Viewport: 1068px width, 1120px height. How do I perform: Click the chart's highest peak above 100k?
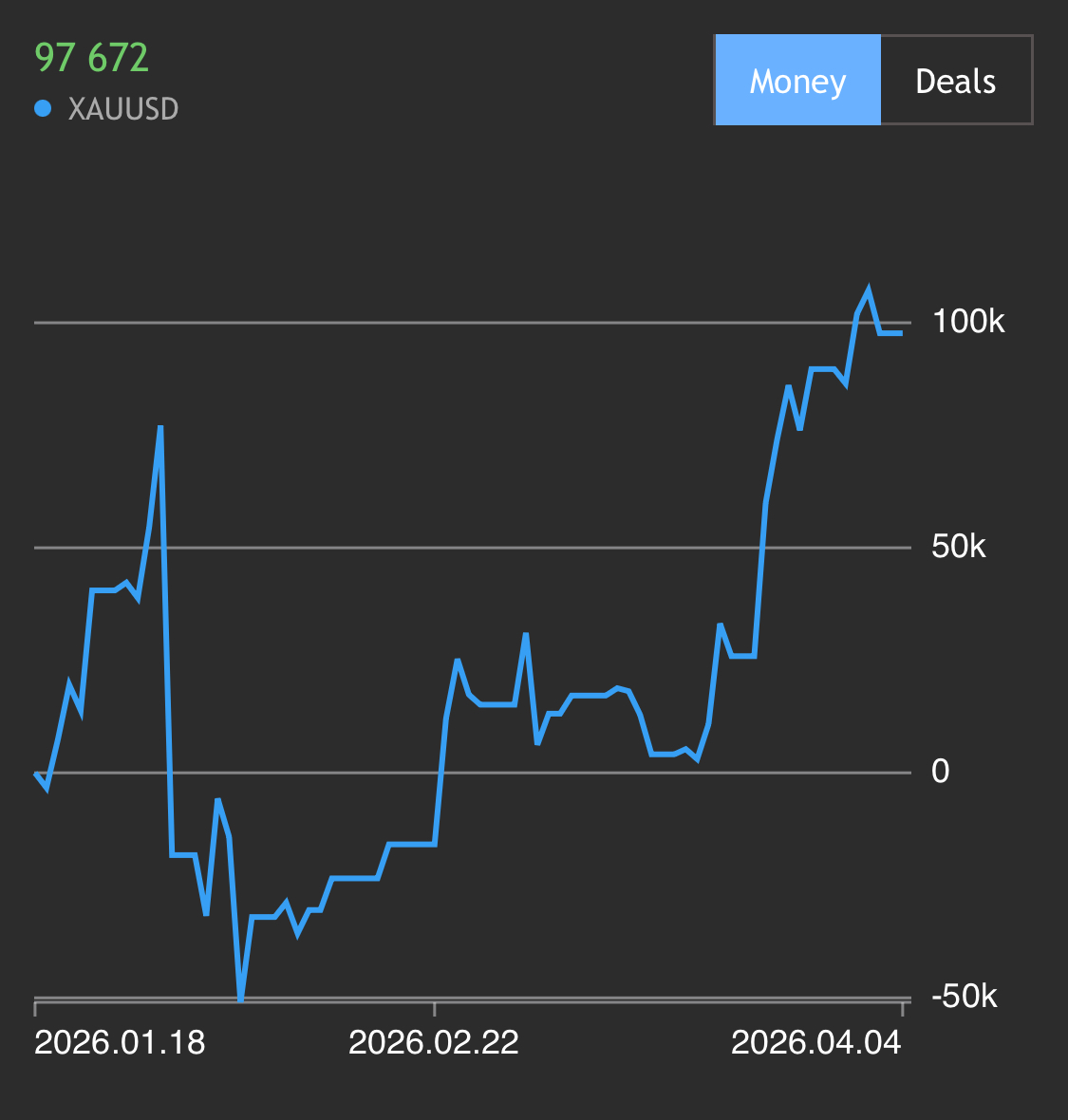click(x=869, y=289)
